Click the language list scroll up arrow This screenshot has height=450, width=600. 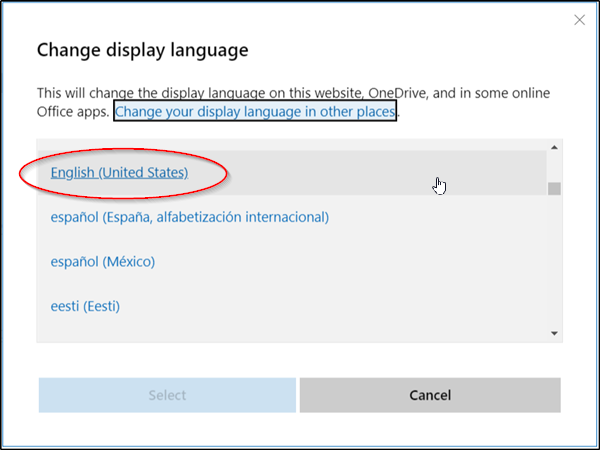click(554, 148)
